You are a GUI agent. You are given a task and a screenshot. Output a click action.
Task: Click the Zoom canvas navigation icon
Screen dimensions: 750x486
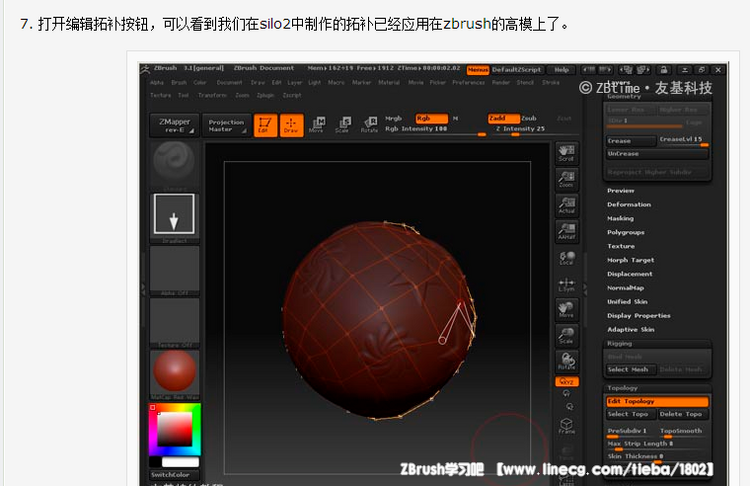point(567,179)
